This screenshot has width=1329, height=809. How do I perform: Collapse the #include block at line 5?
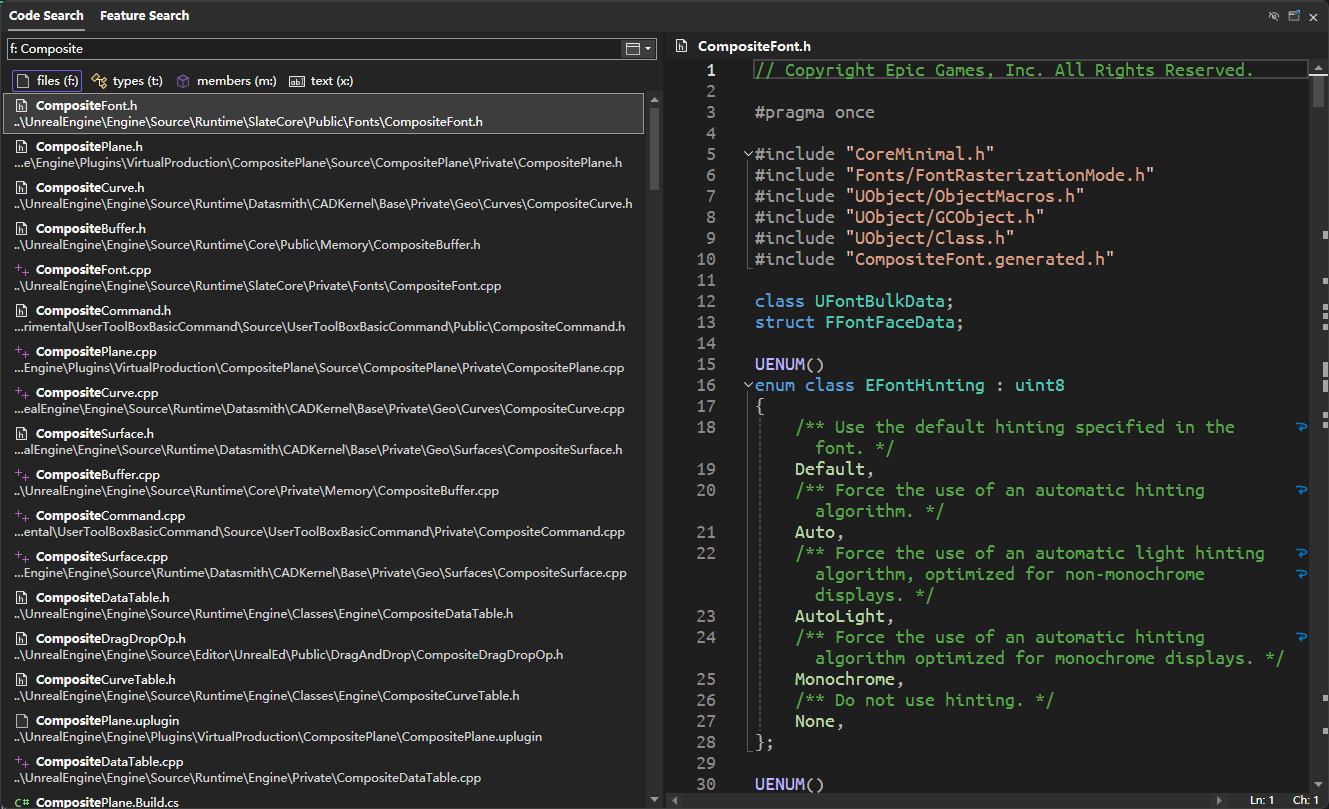(747, 154)
